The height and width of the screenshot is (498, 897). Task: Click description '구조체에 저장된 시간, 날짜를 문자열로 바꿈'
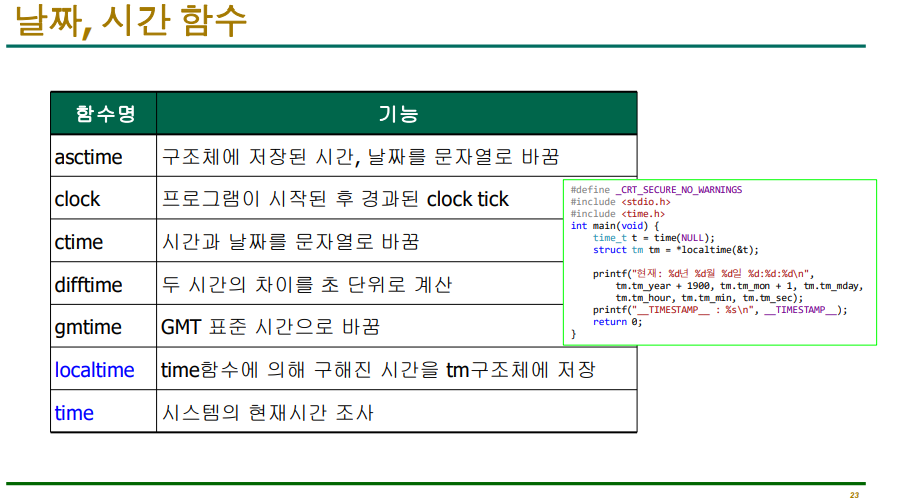[x=360, y=157]
